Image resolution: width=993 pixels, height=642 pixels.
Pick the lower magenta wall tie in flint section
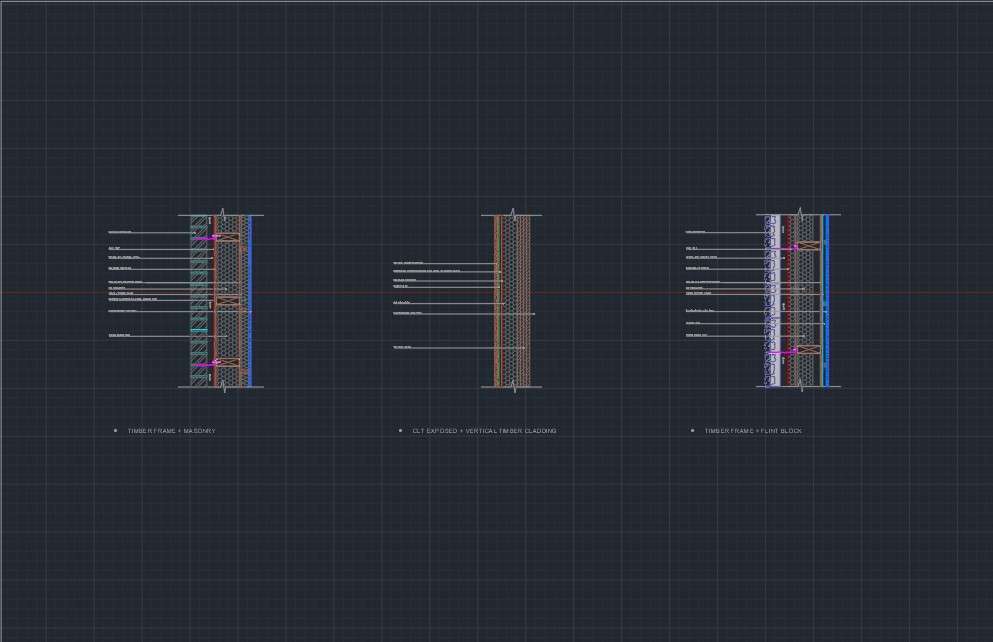784,351
